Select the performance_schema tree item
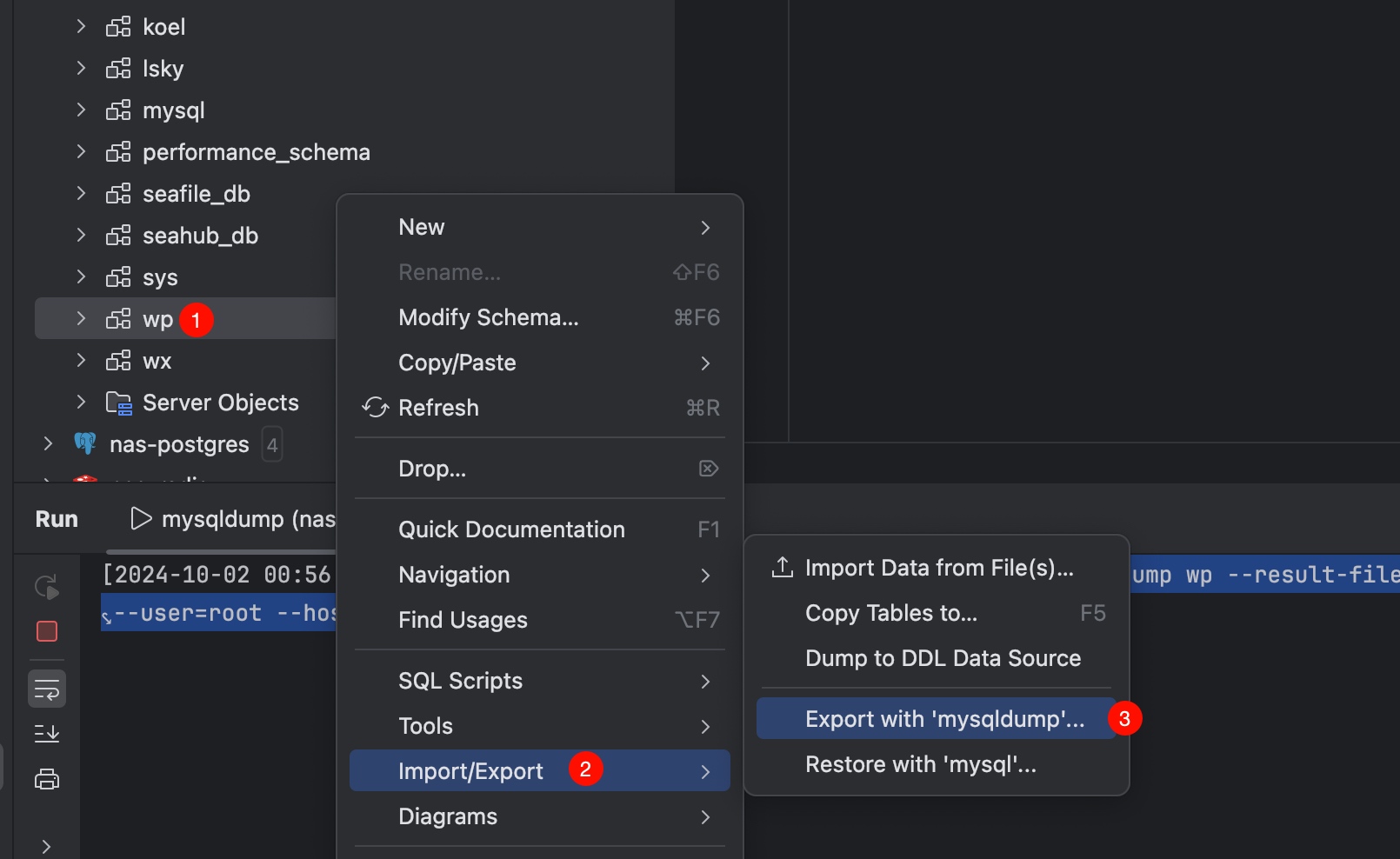 (x=257, y=152)
